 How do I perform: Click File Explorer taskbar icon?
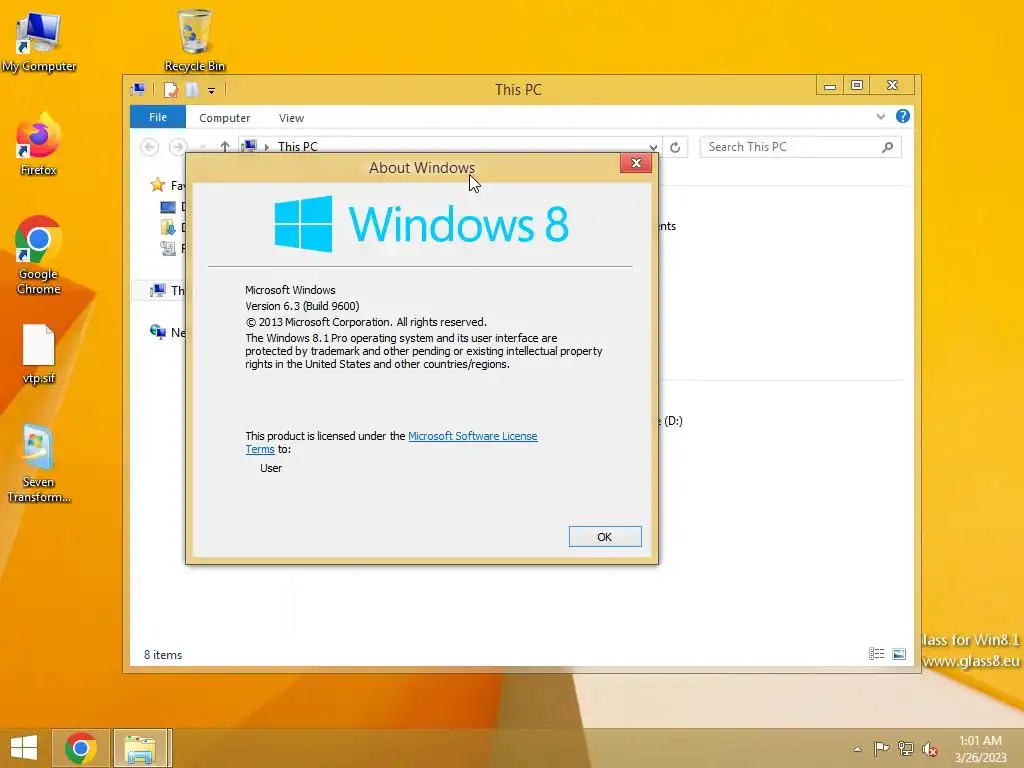coord(140,748)
